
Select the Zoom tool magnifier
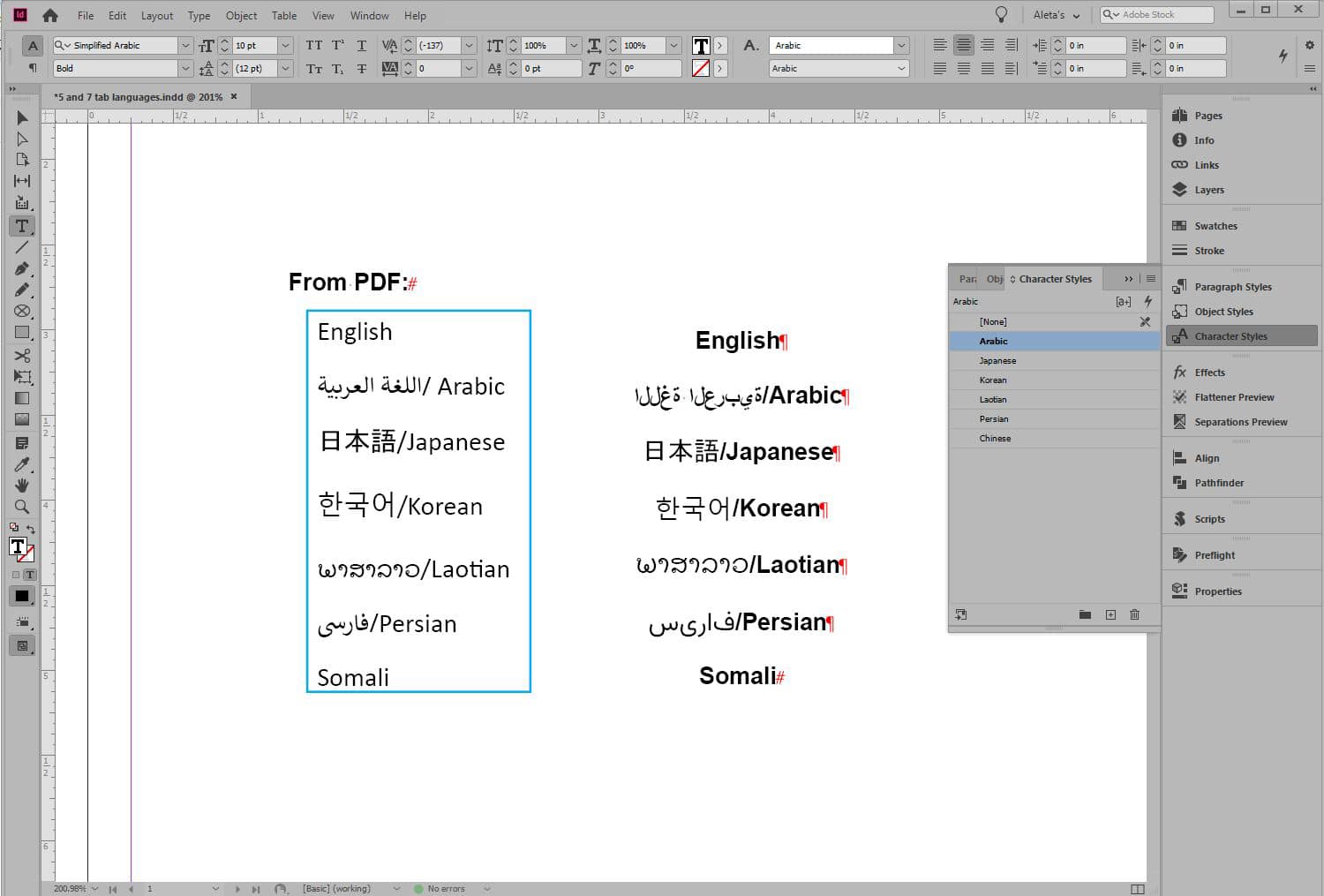(22, 507)
